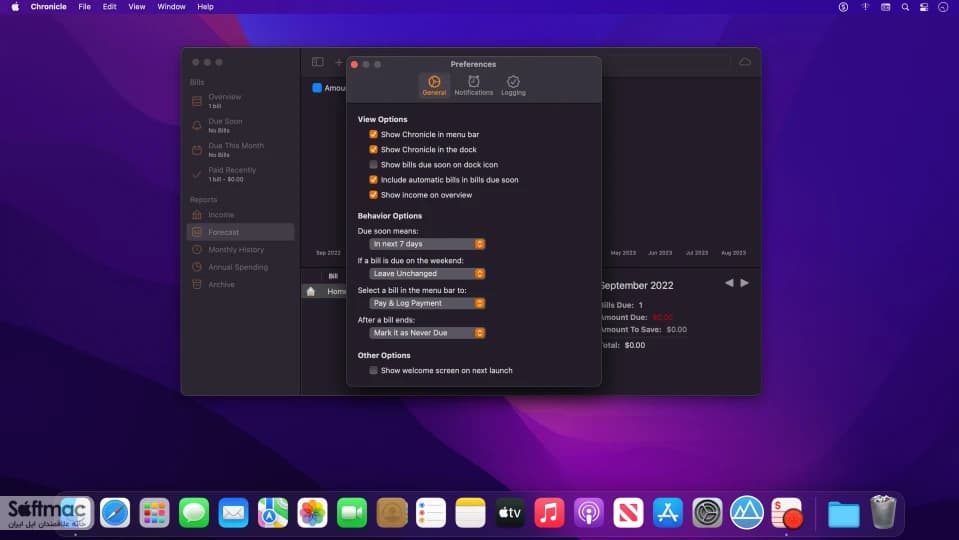Image resolution: width=959 pixels, height=540 pixels.
Task: Select Due Soon in the sidebar
Action: pos(240,125)
